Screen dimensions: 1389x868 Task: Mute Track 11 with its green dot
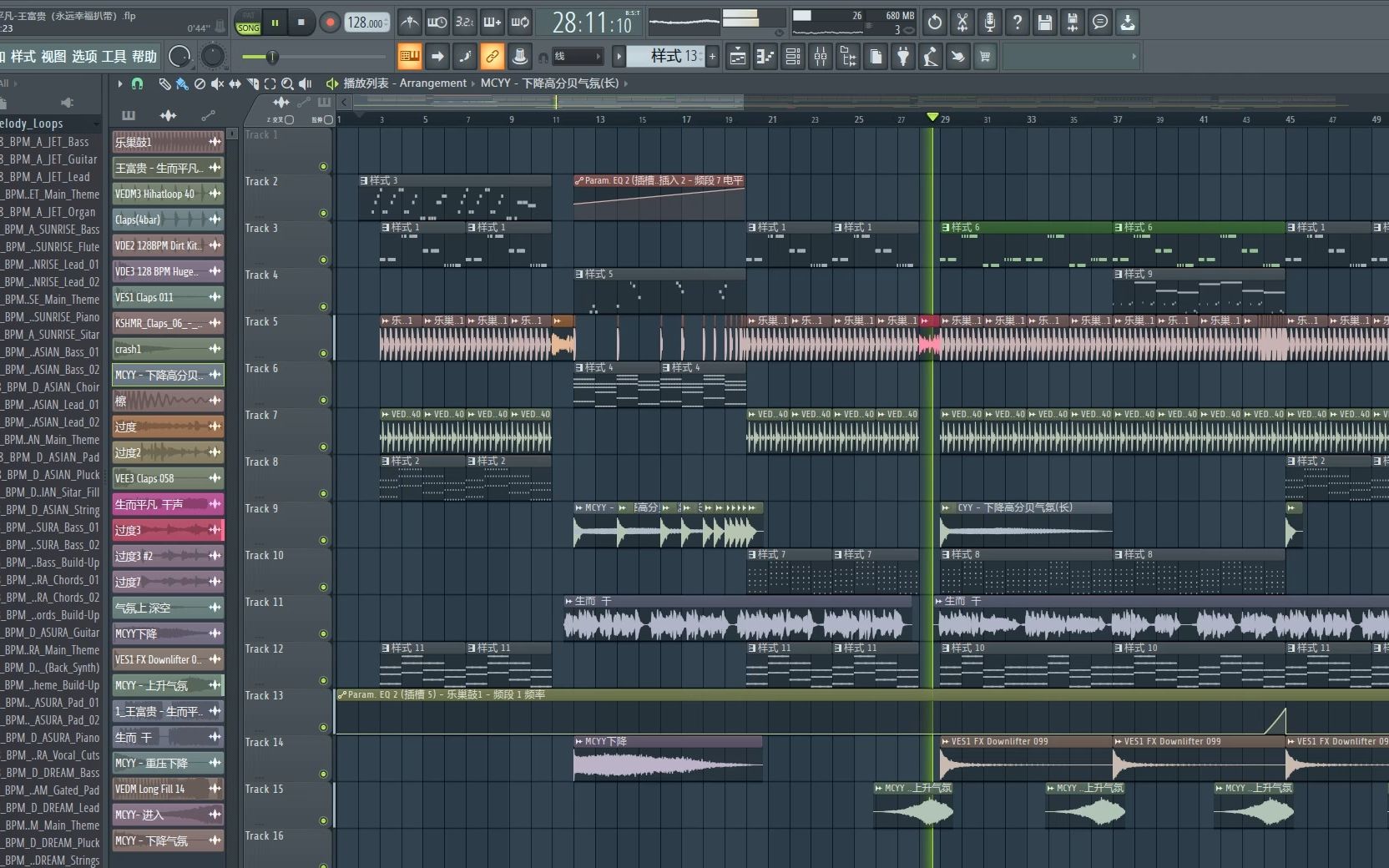click(x=323, y=633)
